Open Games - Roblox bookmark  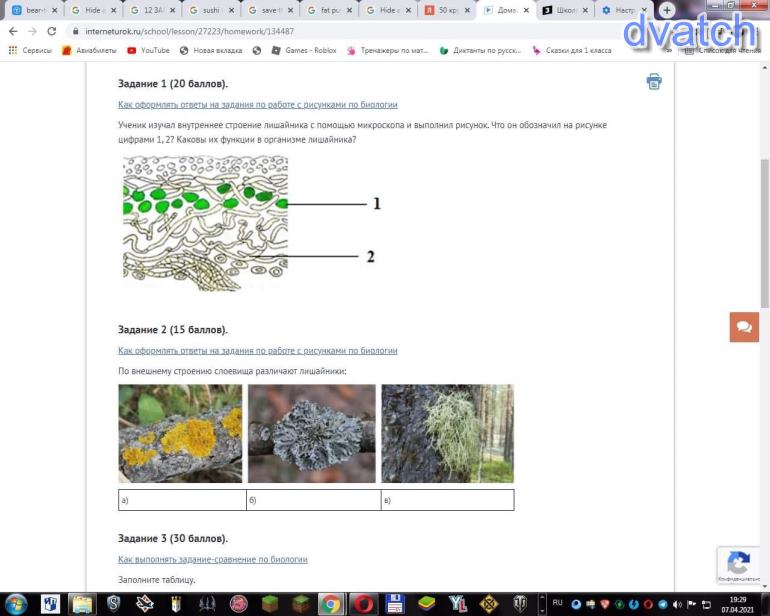coord(304,50)
